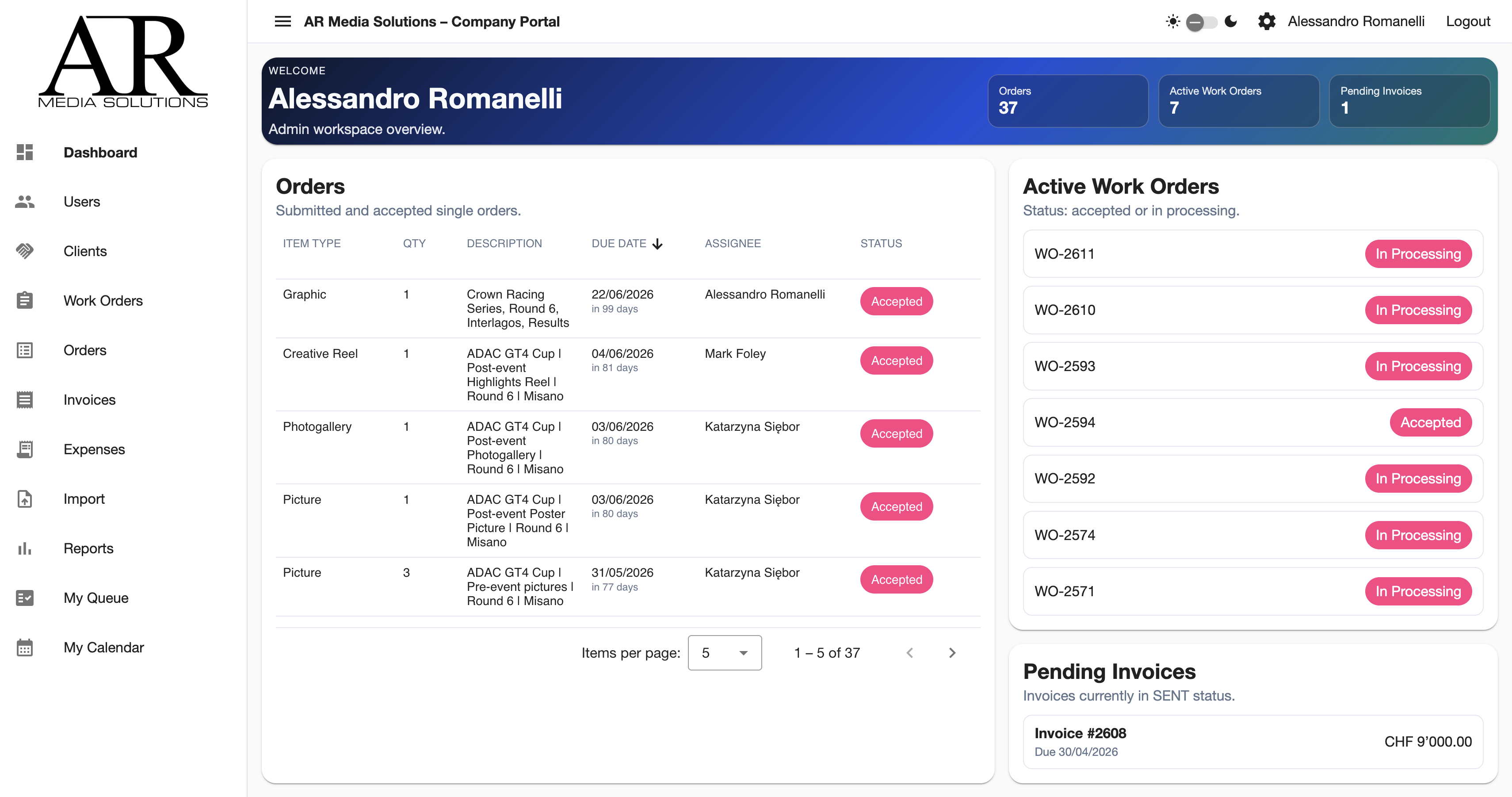Click the Clients handshake icon
1512x797 pixels.
pyautogui.click(x=25, y=251)
